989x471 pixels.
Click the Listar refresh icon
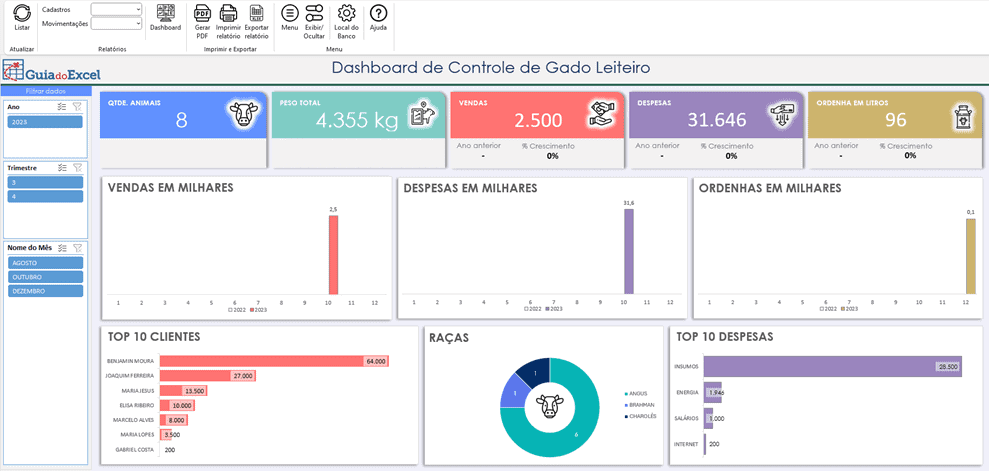[21, 13]
